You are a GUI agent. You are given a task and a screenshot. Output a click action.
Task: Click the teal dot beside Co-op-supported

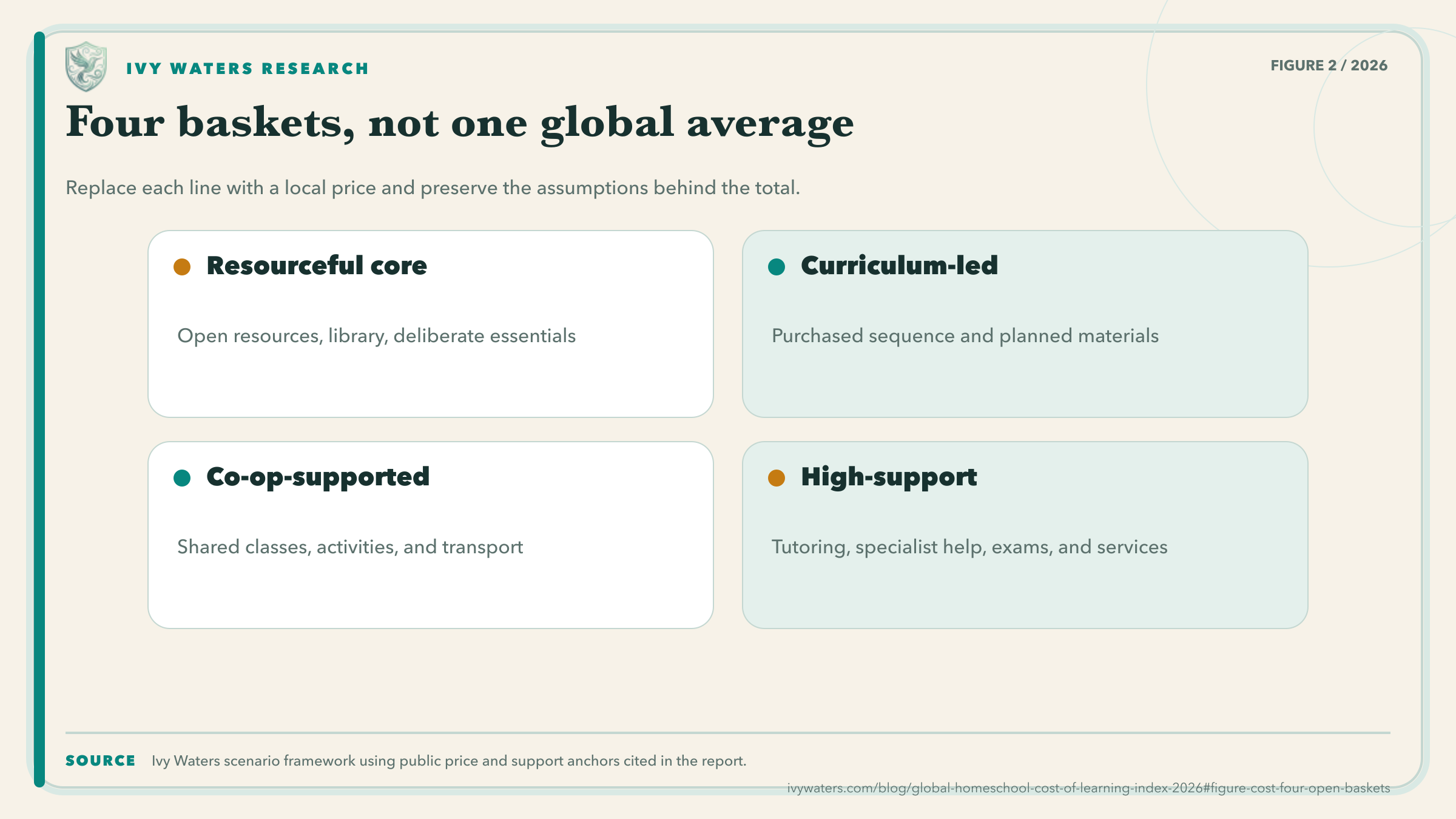coord(182,478)
